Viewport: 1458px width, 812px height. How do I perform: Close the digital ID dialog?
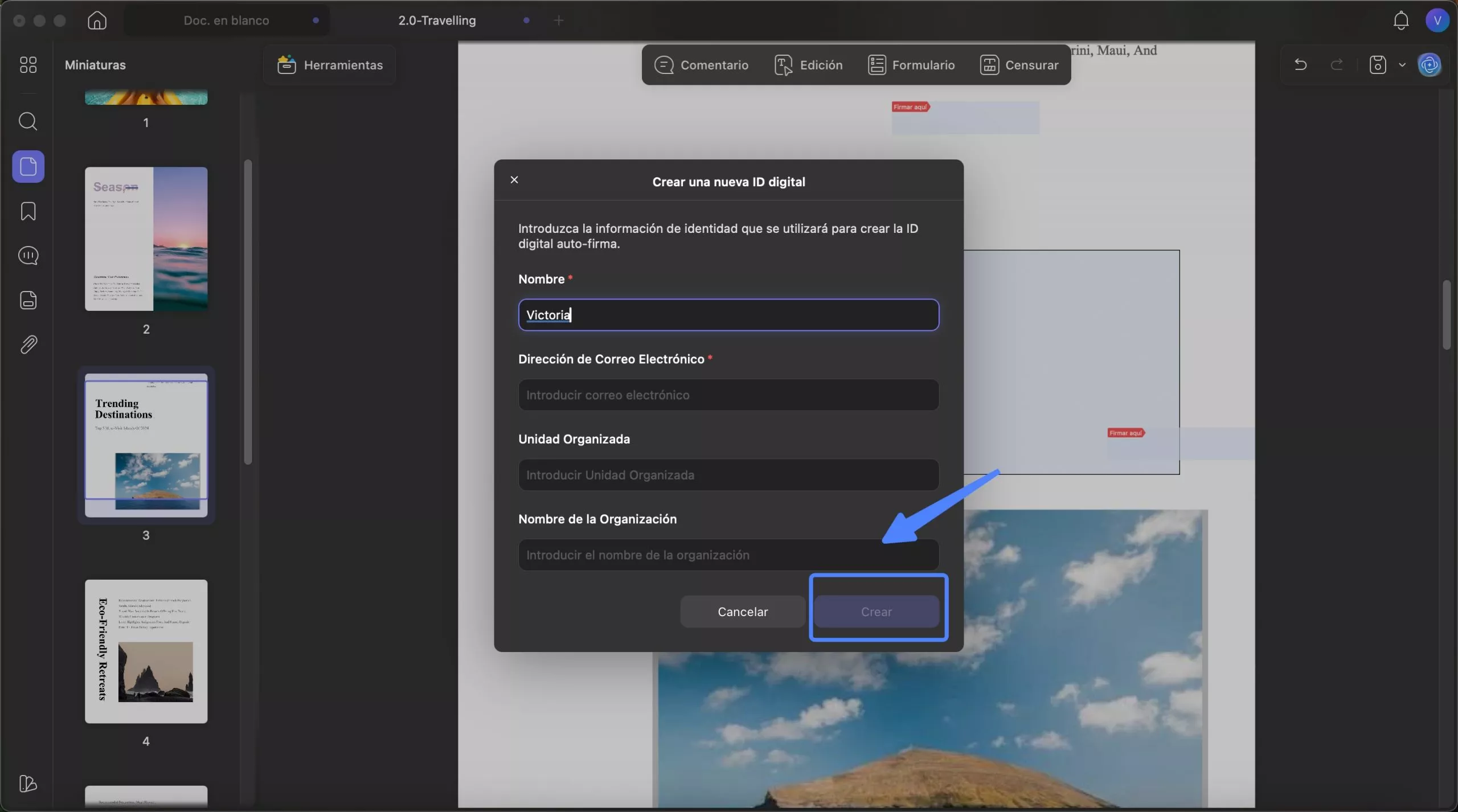click(514, 180)
